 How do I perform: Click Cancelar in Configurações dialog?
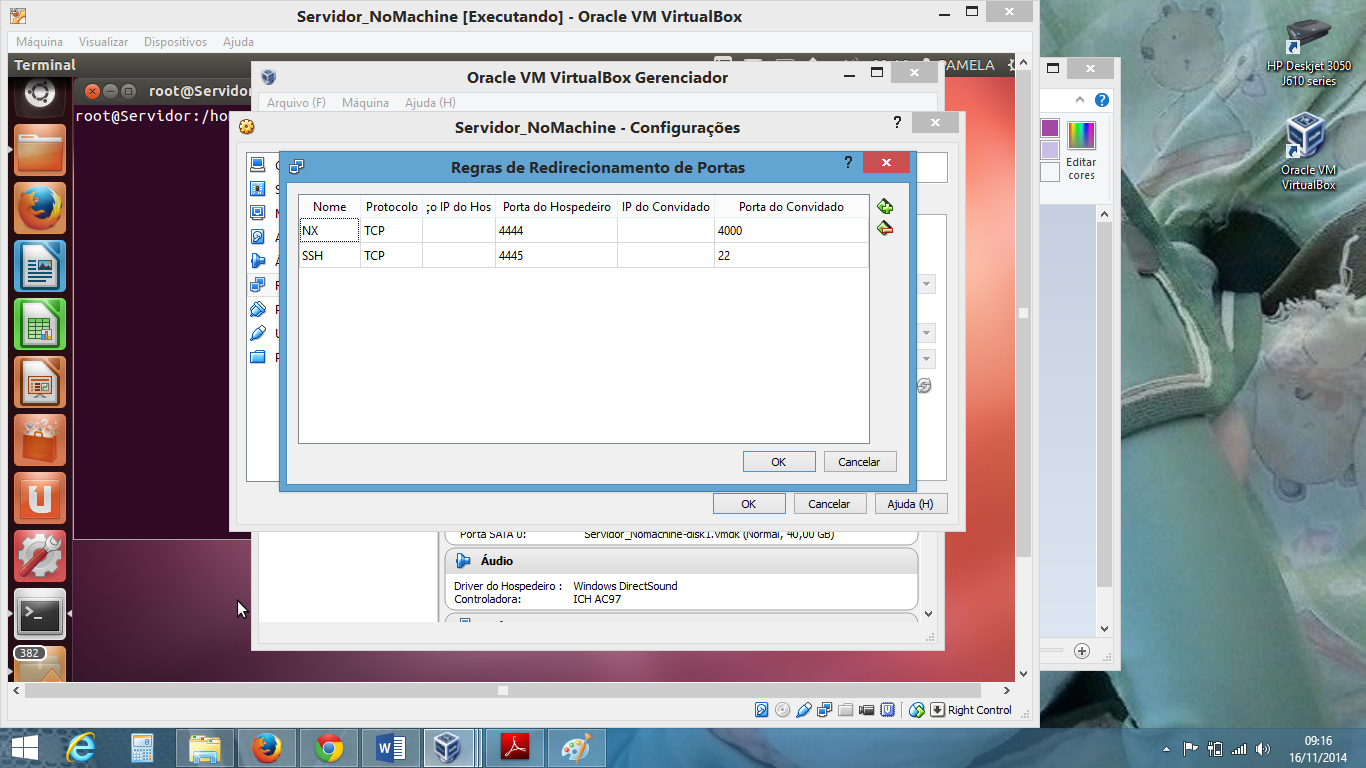click(x=829, y=504)
